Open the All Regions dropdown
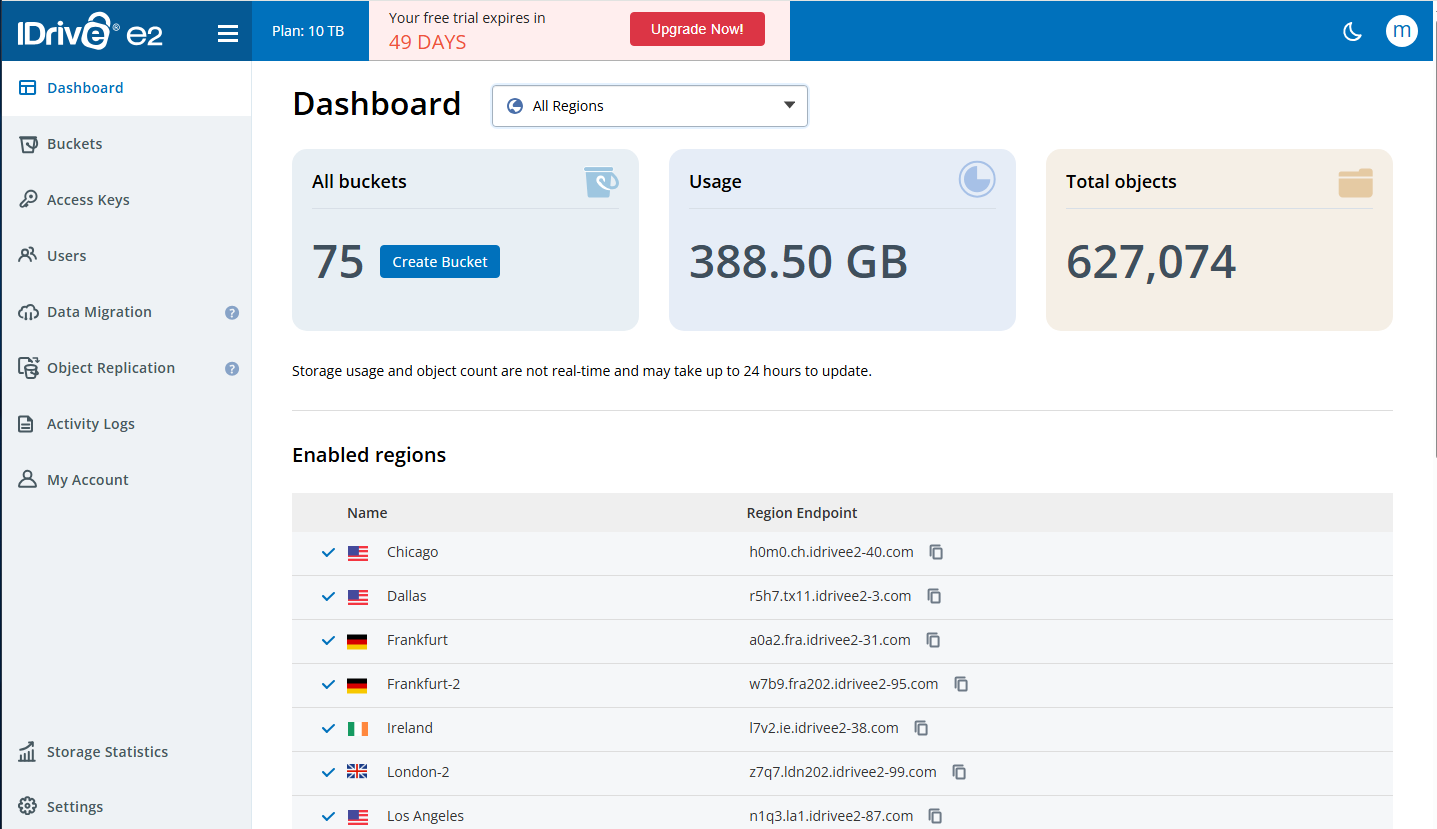Image resolution: width=1437 pixels, height=829 pixels. click(649, 106)
